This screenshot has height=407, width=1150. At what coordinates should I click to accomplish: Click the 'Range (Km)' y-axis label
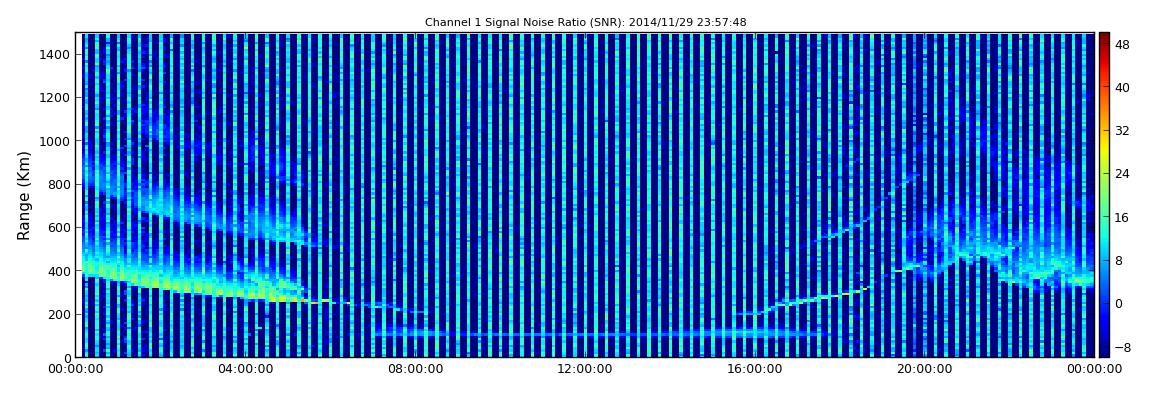[x=24, y=196]
